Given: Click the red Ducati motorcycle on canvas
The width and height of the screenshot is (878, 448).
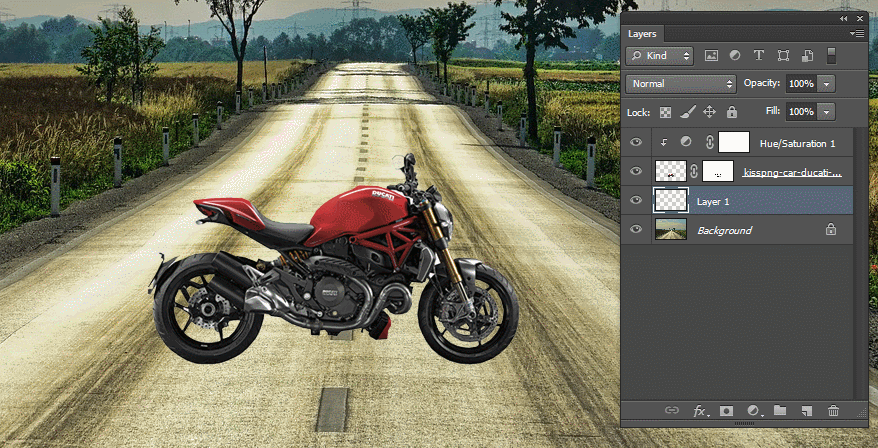Looking at the screenshot, I should 335,258.
